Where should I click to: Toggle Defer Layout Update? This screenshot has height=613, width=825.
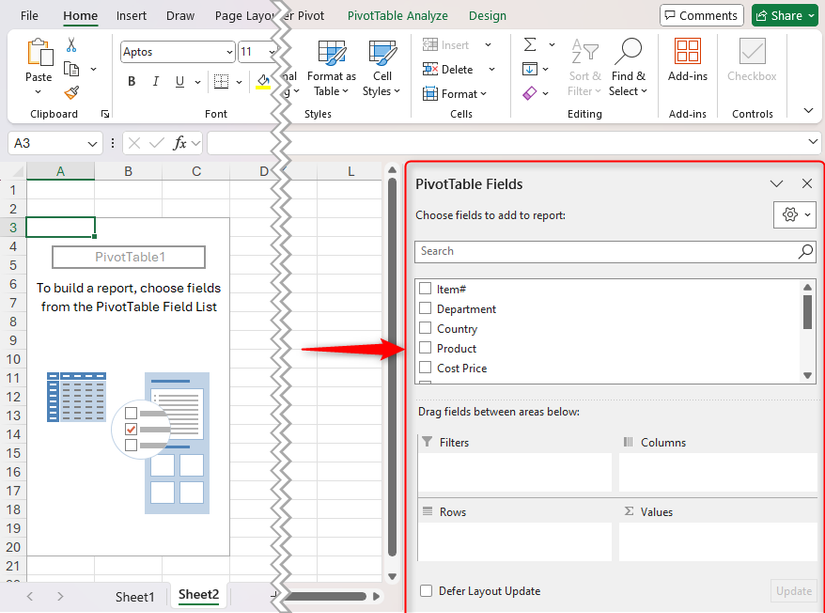(x=425, y=591)
